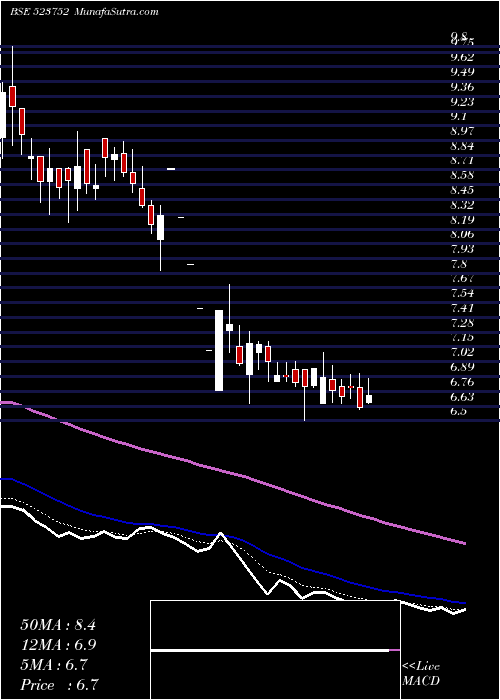Select the 8.06 price axis label
The image size is (500, 700).
(462, 234)
